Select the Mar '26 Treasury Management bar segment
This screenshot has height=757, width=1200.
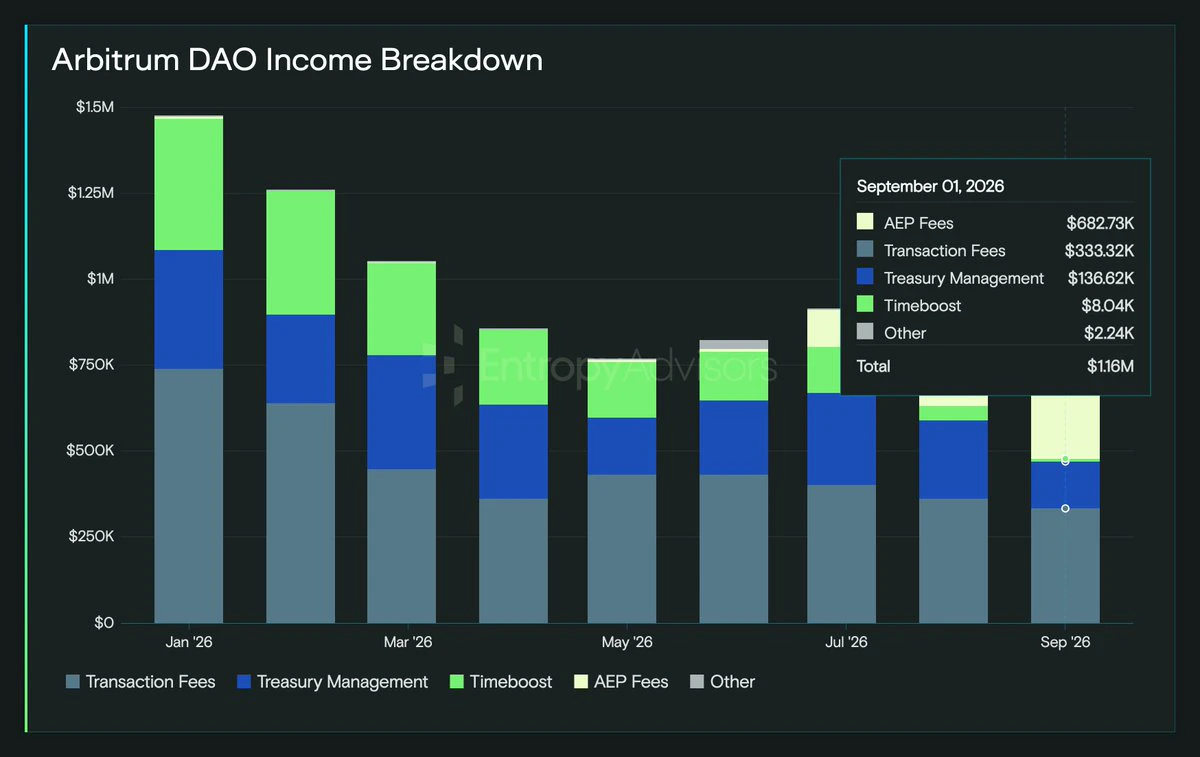tap(401, 412)
